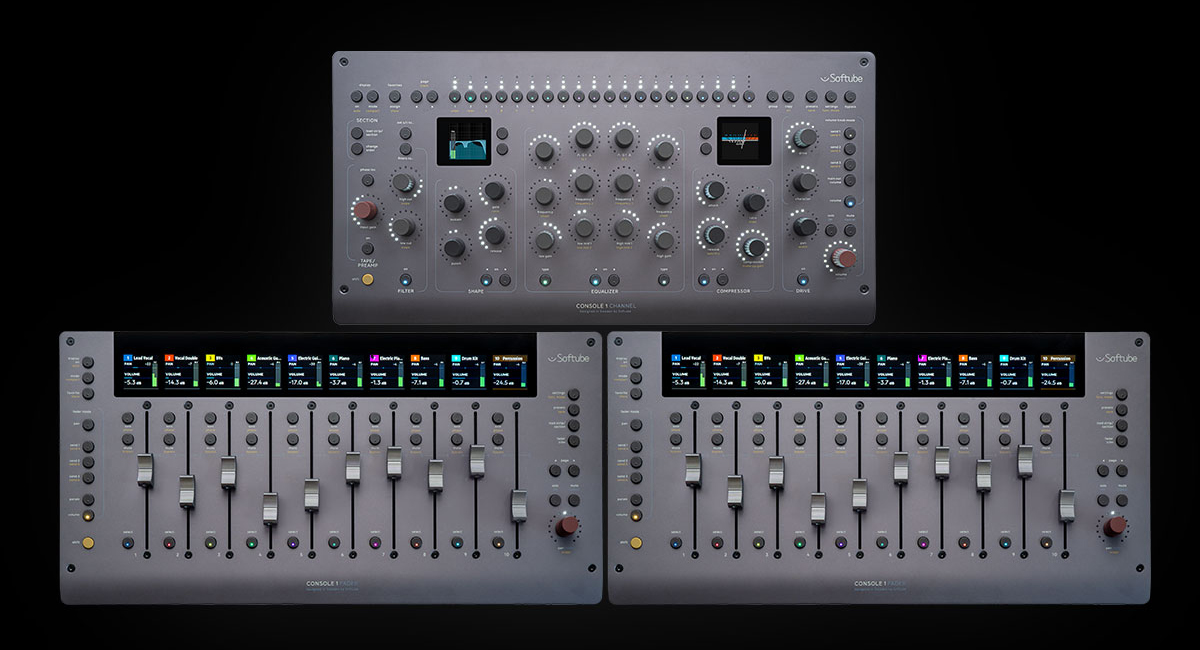Viewport: 1200px width, 650px height.
Task: Click the Softube logo on Console 1 Channel
Action: (x=841, y=78)
